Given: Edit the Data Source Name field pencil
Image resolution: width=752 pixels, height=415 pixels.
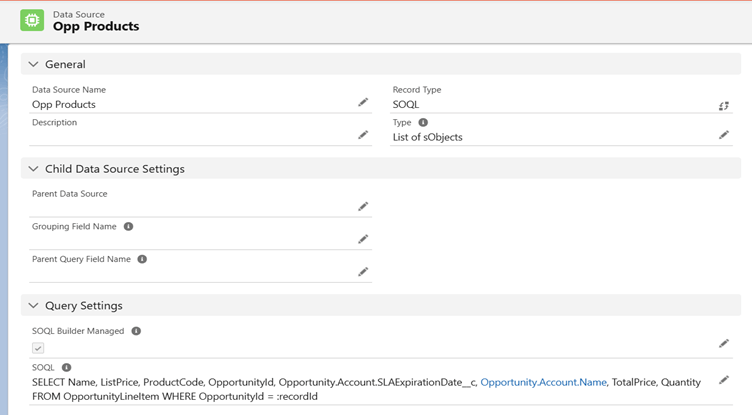Looking at the screenshot, I should coord(363,102).
